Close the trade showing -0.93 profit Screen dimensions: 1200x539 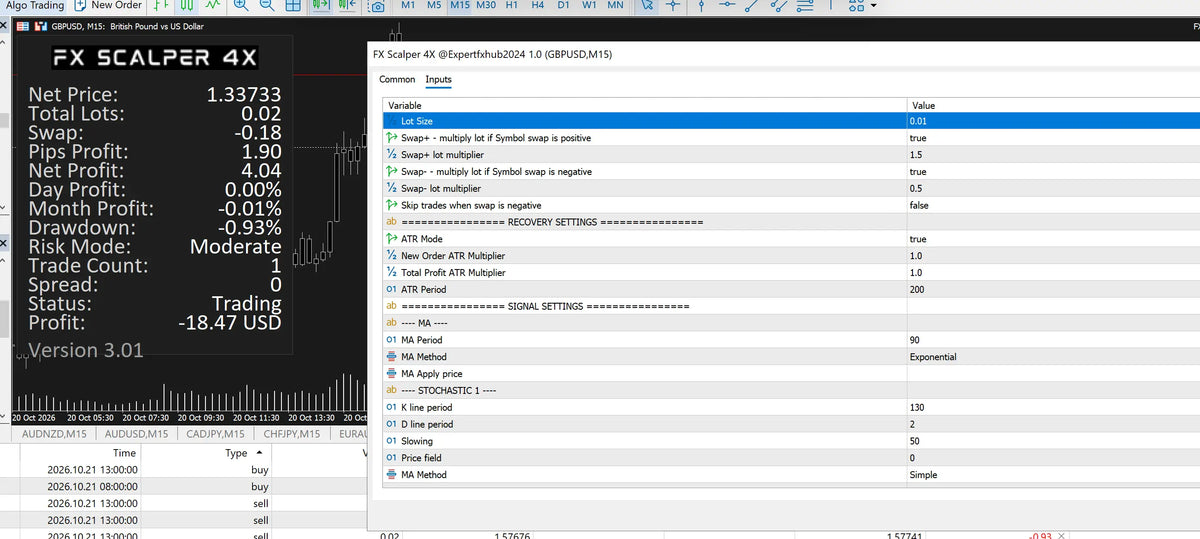point(1063,535)
